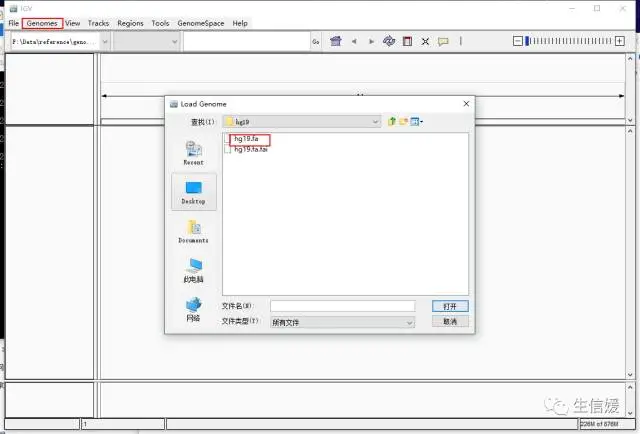Open the File menu
Viewport: 640px width, 434px height.
pyautogui.click(x=13, y=23)
